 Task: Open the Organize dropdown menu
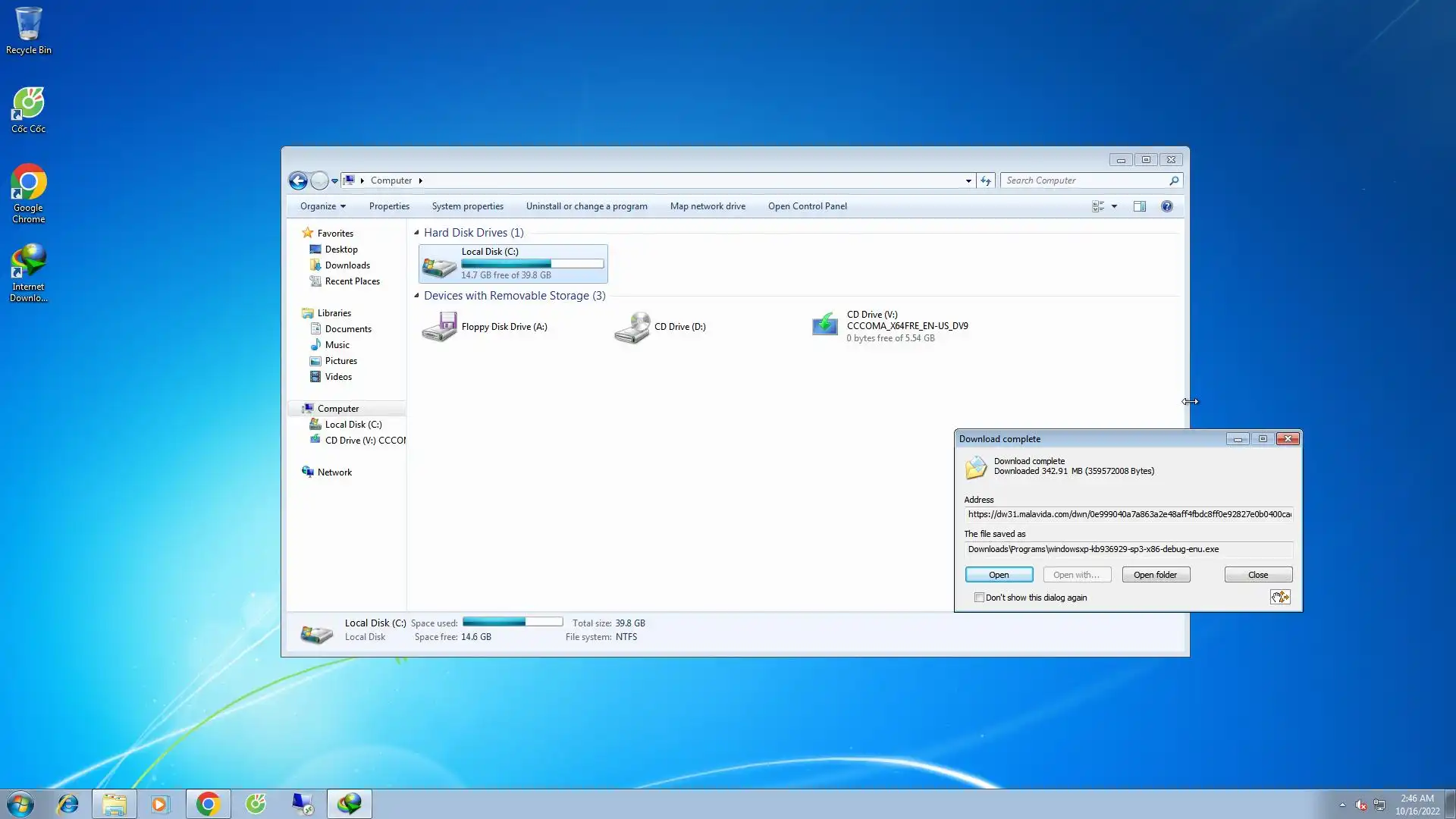322,206
